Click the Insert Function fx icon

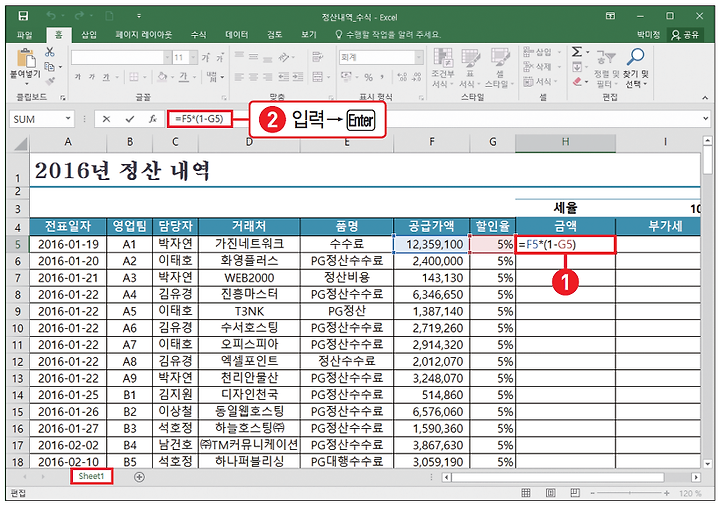pyautogui.click(x=153, y=119)
